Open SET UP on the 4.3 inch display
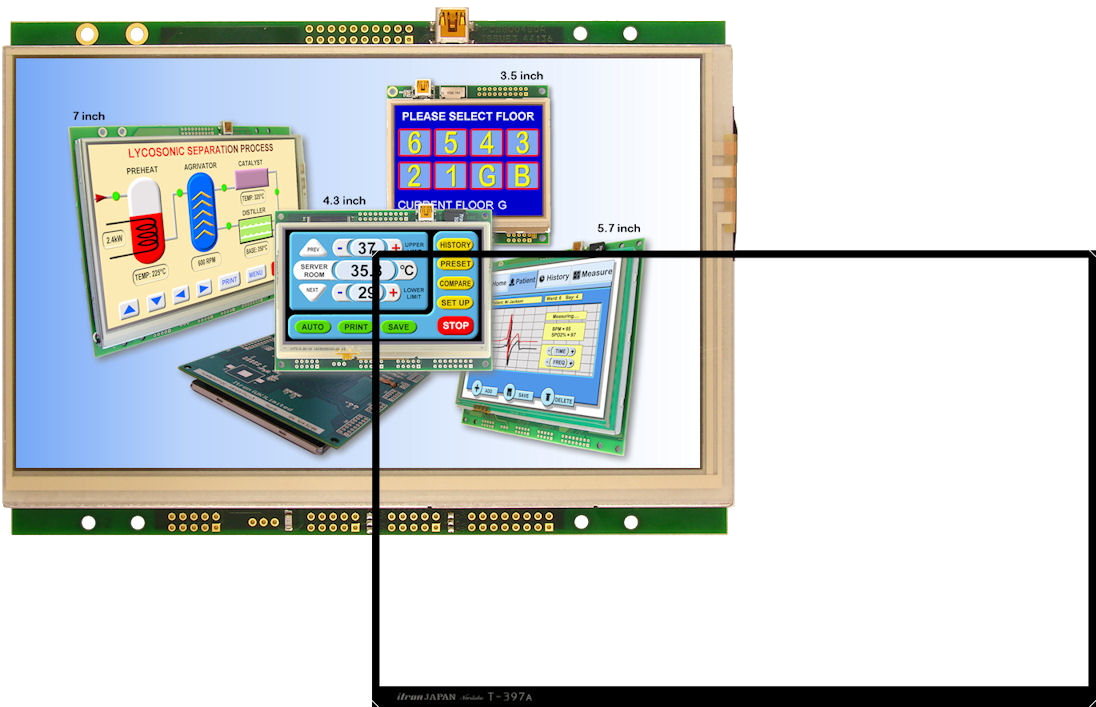Viewport: 1096px width, 707px height. (455, 303)
